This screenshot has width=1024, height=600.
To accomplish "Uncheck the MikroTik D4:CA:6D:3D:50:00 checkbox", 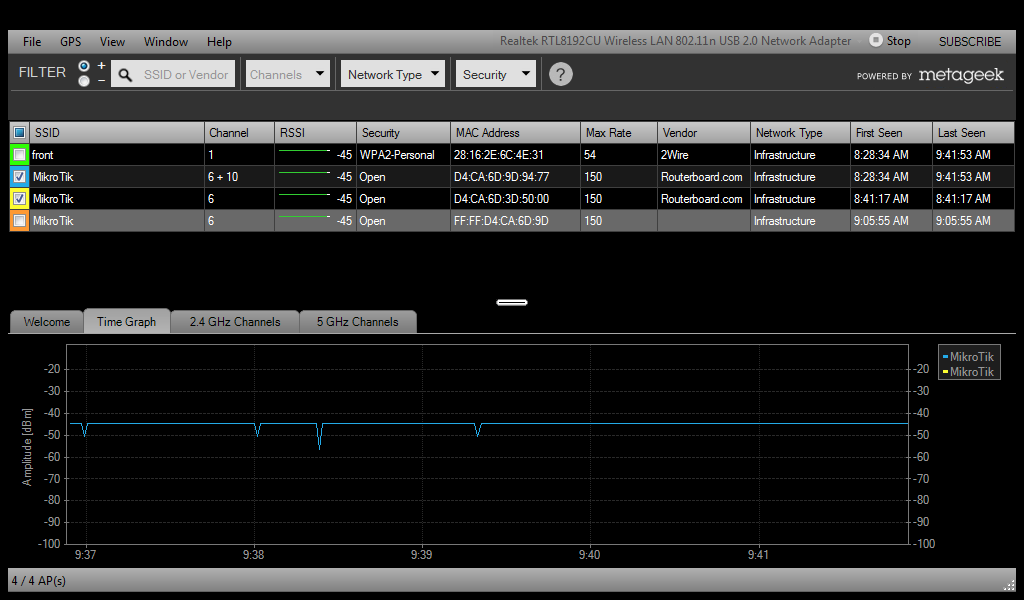I will click(x=20, y=198).
